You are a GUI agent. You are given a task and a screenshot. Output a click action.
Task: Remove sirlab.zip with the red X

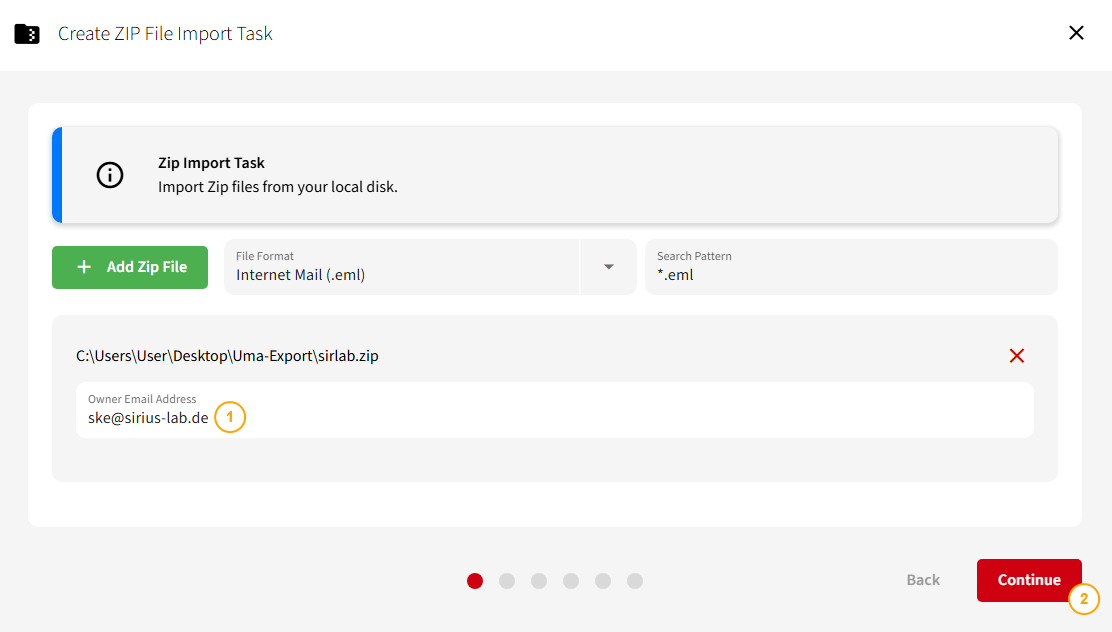tap(1016, 355)
